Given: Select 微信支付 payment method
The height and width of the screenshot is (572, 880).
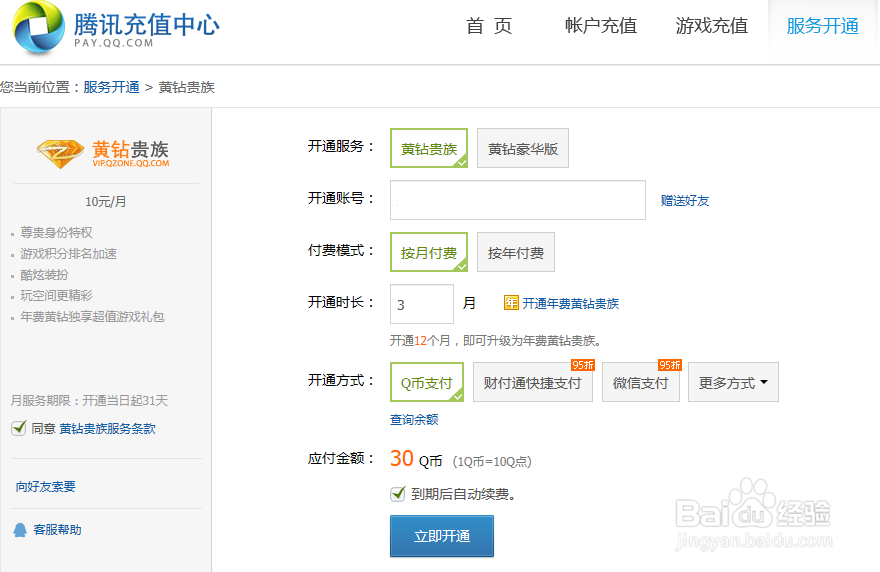Looking at the screenshot, I should click(640, 382).
